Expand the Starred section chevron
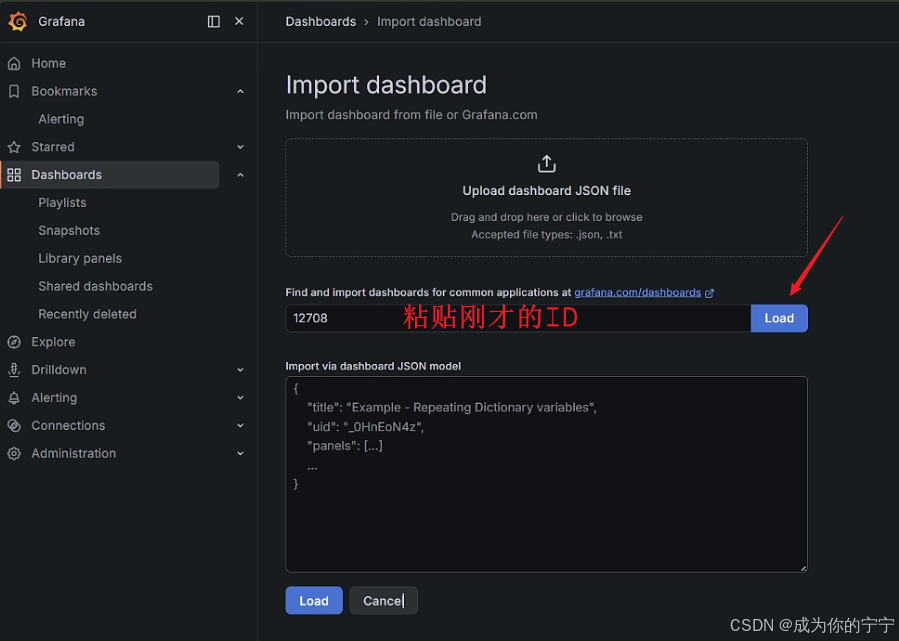The image size is (899, 641). click(x=240, y=147)
